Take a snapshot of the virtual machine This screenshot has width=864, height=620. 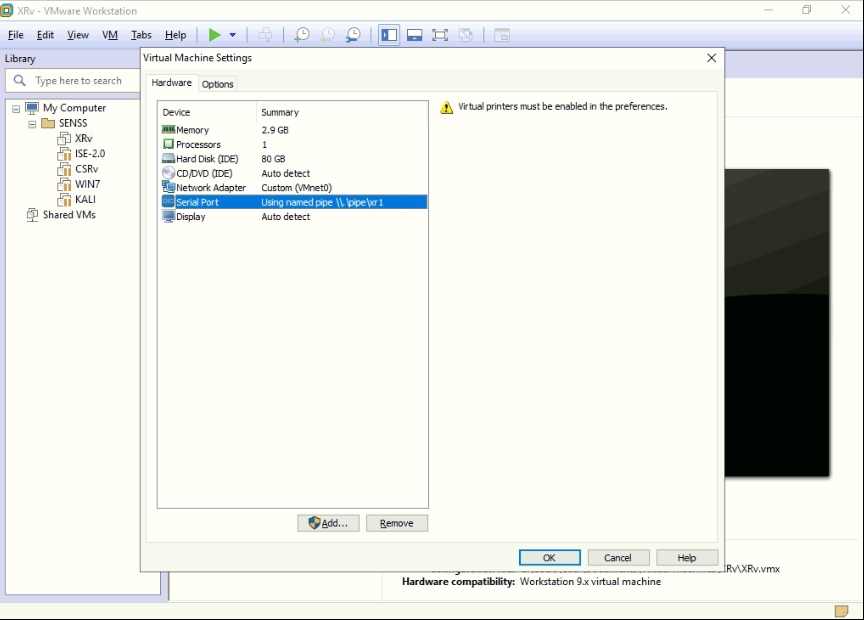(302, 34)
